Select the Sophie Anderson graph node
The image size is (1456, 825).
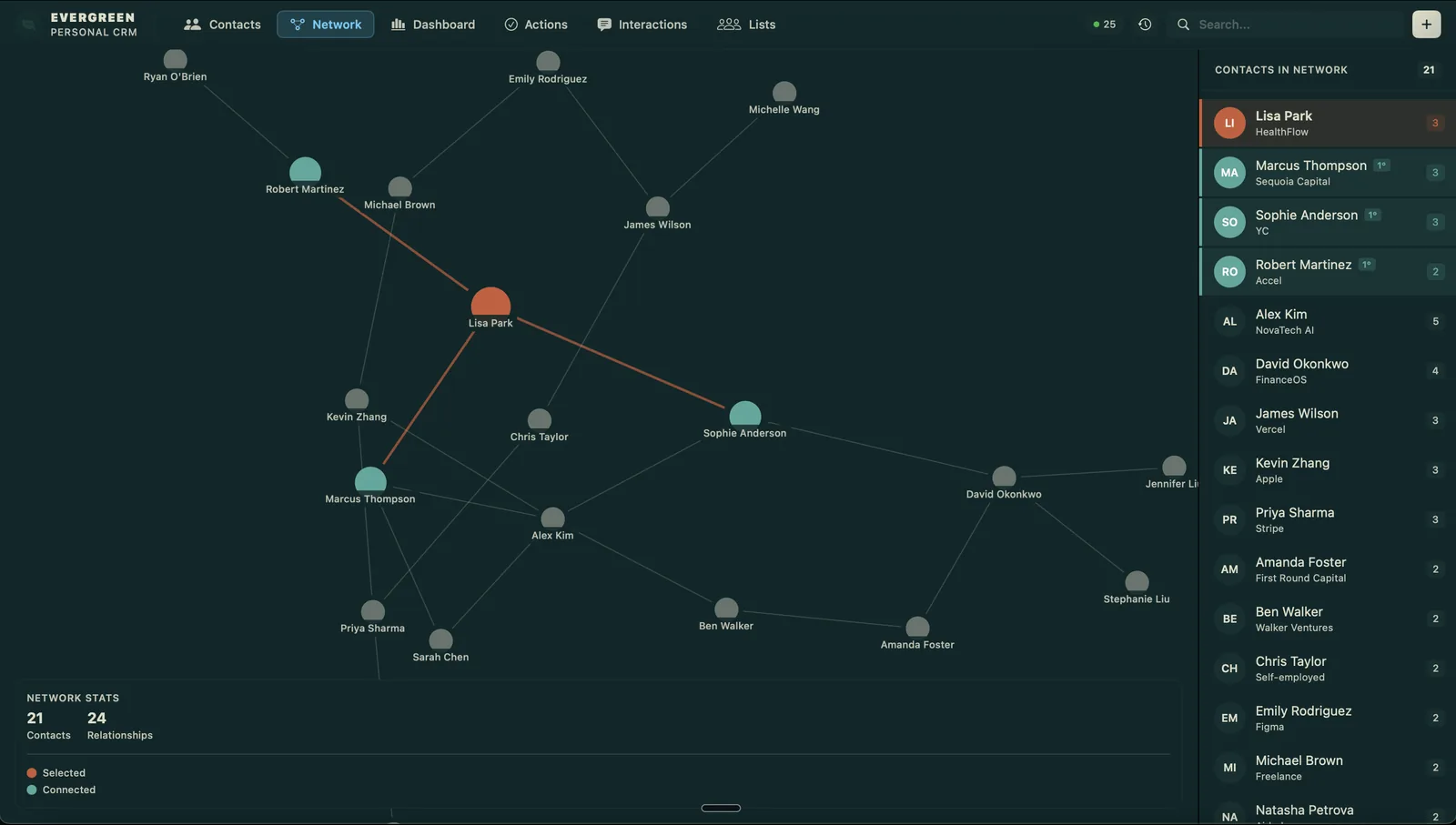point(744,414)
